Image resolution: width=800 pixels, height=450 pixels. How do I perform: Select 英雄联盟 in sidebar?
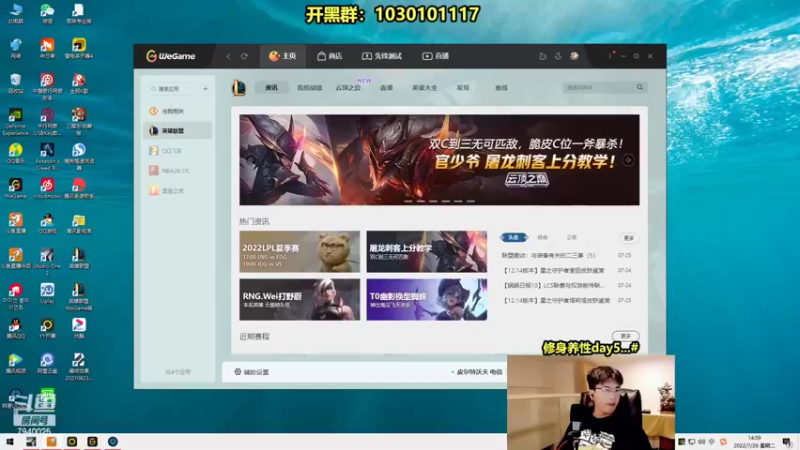[177, 131]
